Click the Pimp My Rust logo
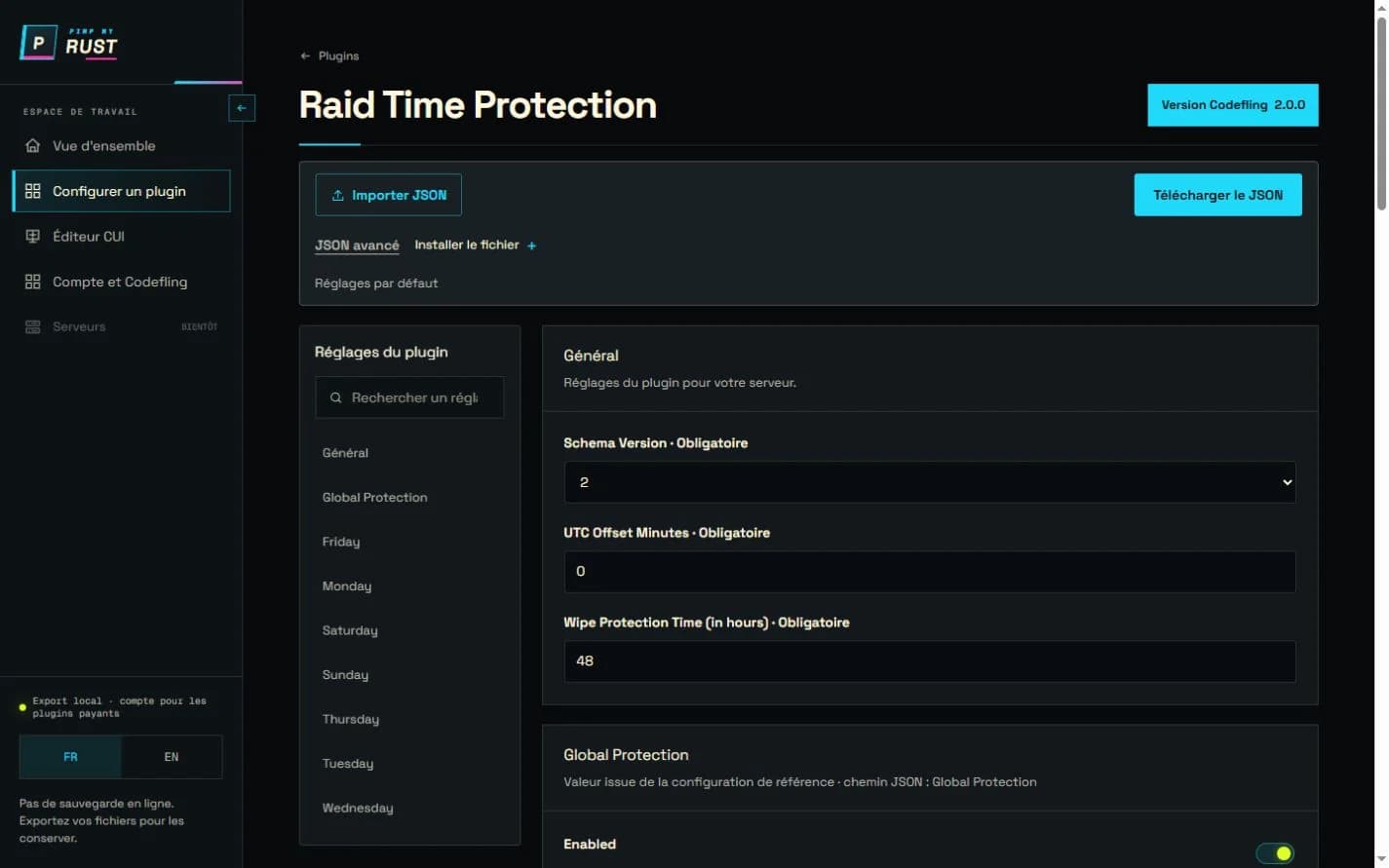This screenshot has height=868, width=1389. [68, 43]
